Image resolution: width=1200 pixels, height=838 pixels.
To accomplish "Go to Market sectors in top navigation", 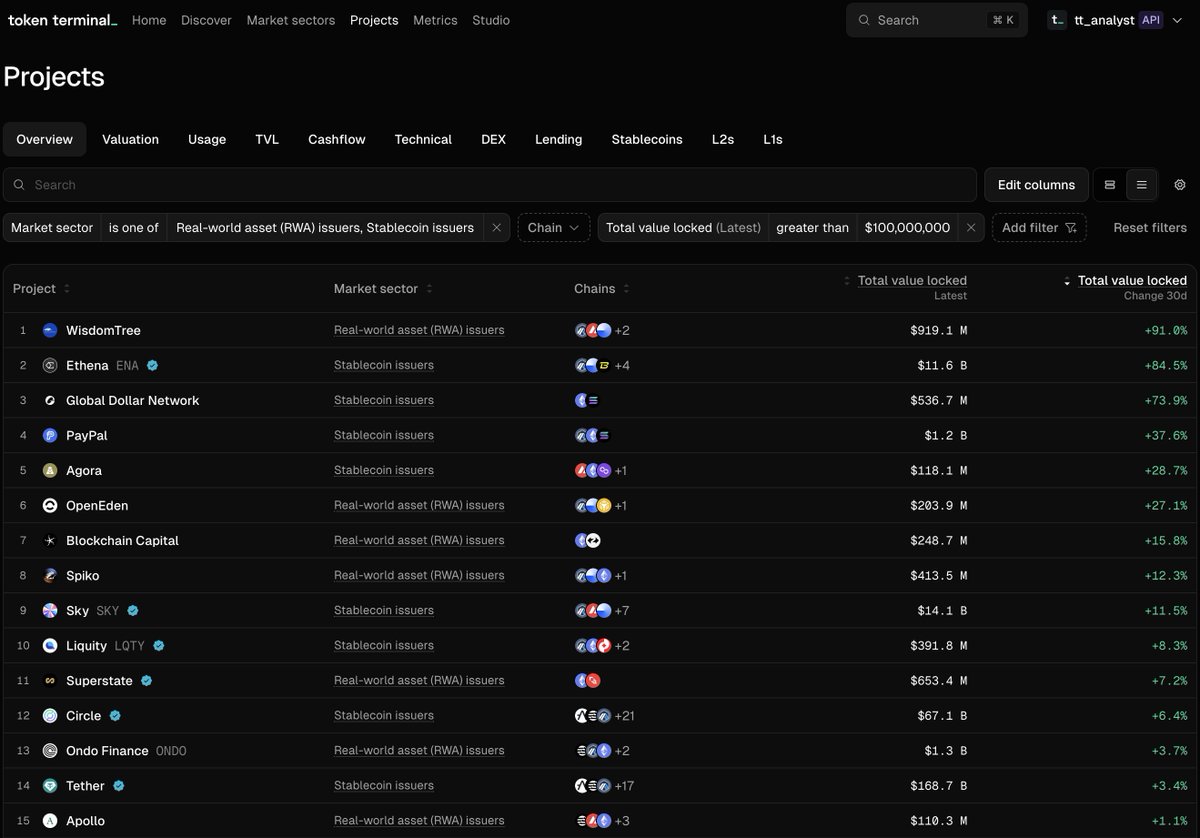I will tap(291, 20).
